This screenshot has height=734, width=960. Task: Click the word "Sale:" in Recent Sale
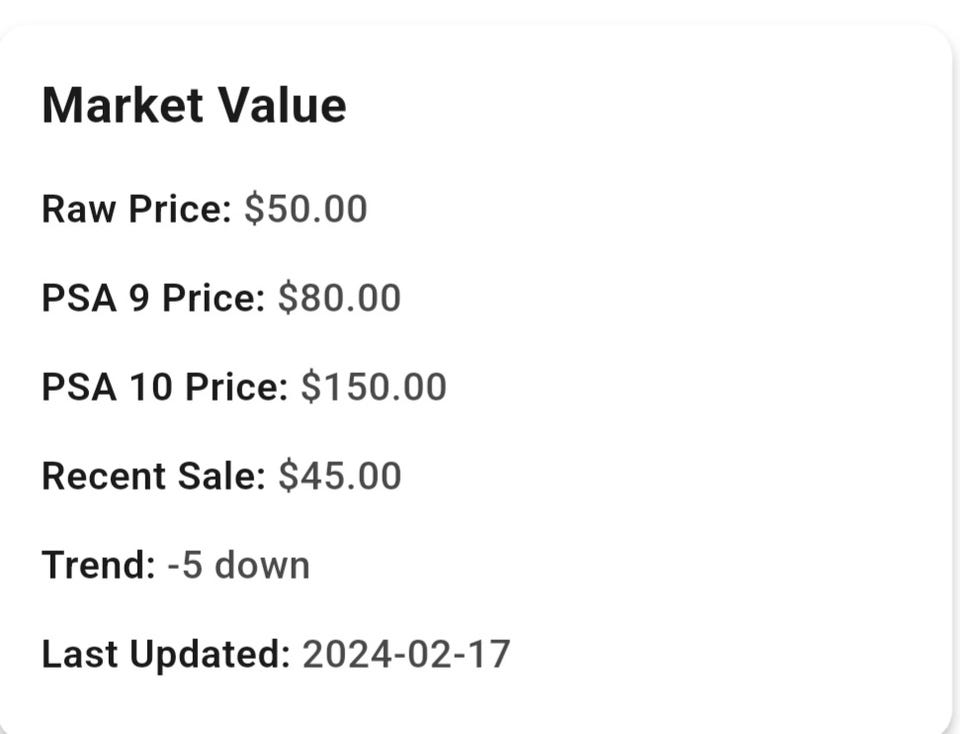pos(224,476)
